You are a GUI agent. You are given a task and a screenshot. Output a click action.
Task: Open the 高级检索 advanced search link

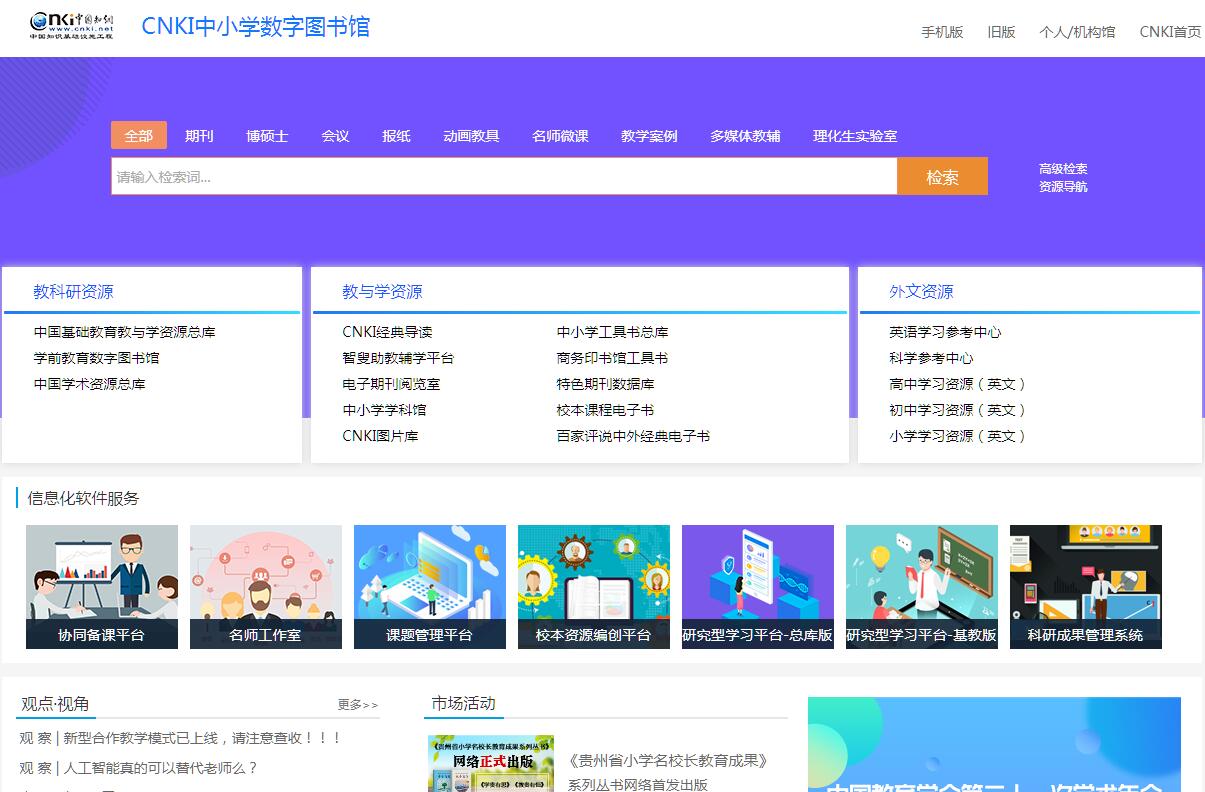coord(1063,169)
